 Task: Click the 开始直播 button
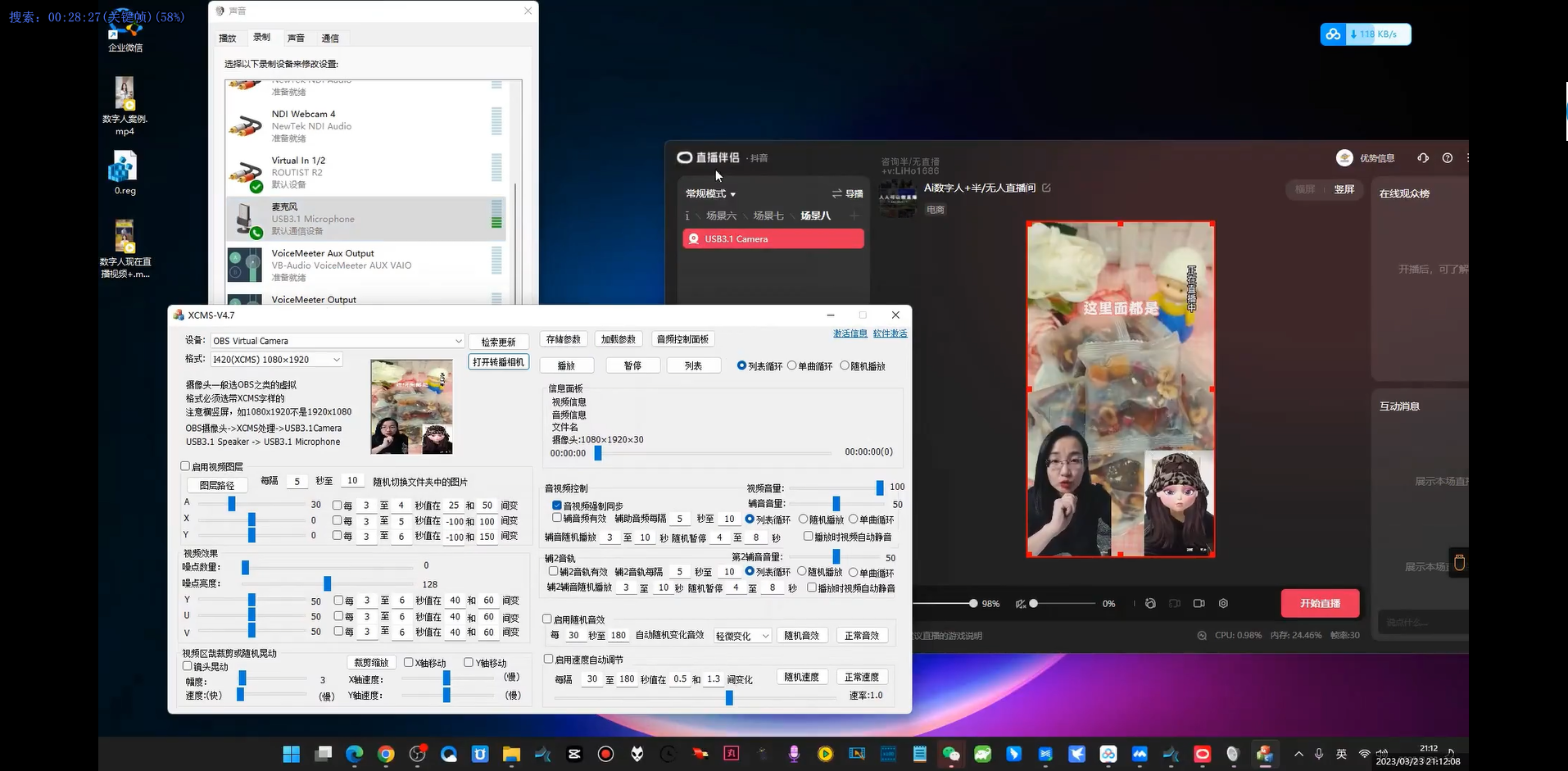1320,603
